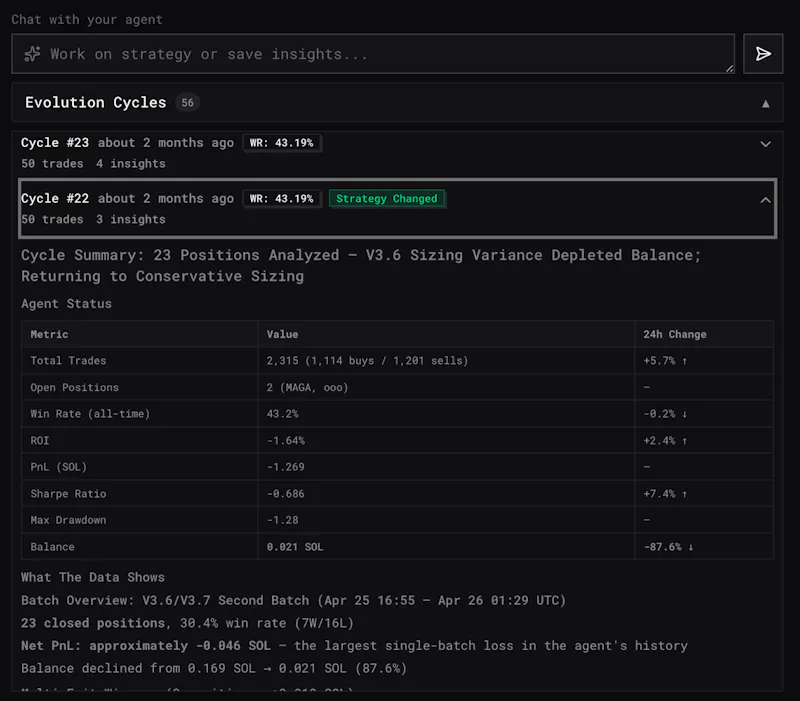This screenshot has height=701, width=800.
Task: Click the Strategy Changed badge
Action: (x=387, y=198)
